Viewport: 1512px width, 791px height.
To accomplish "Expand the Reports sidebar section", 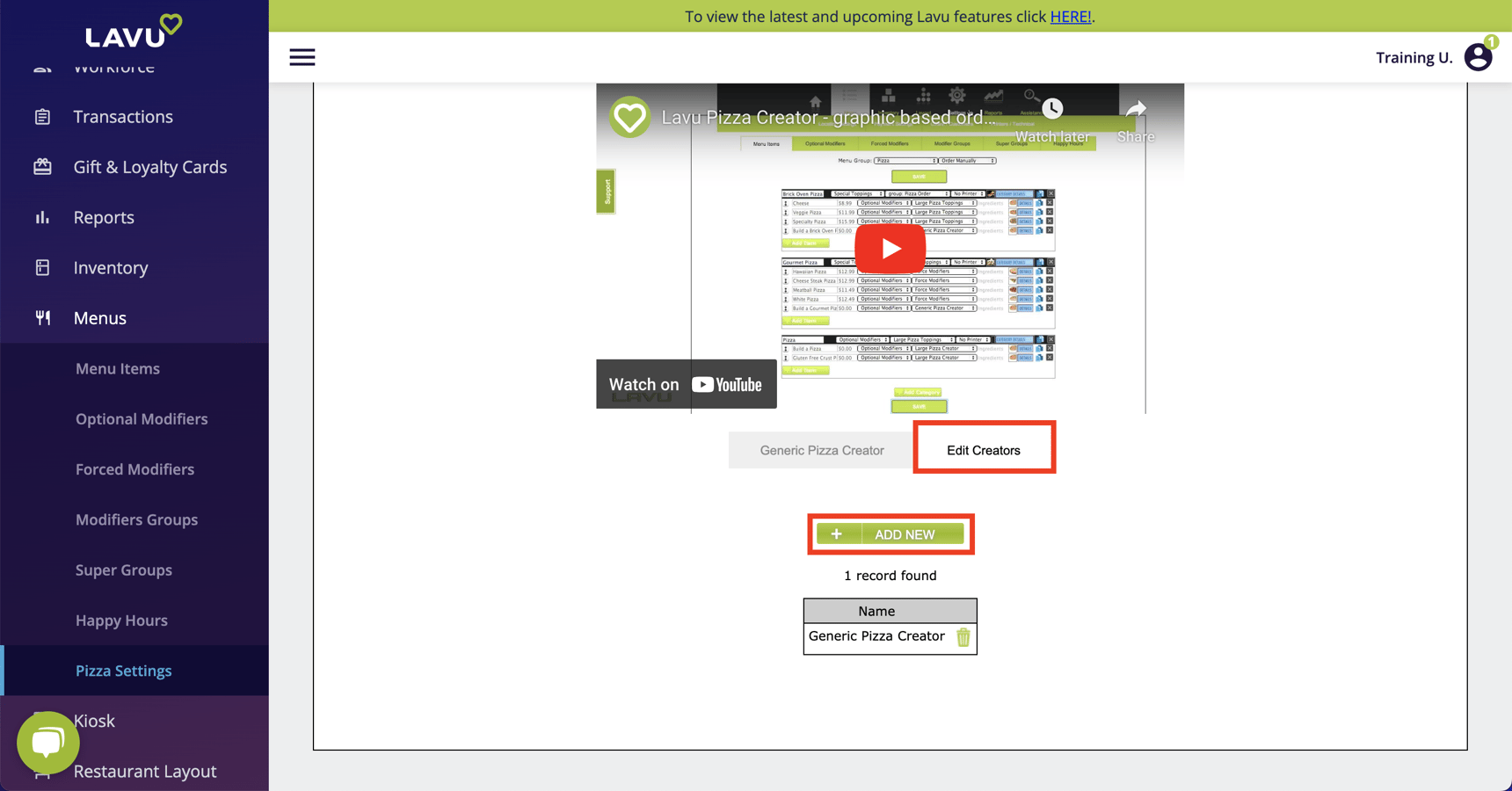I will coord(103,217).
